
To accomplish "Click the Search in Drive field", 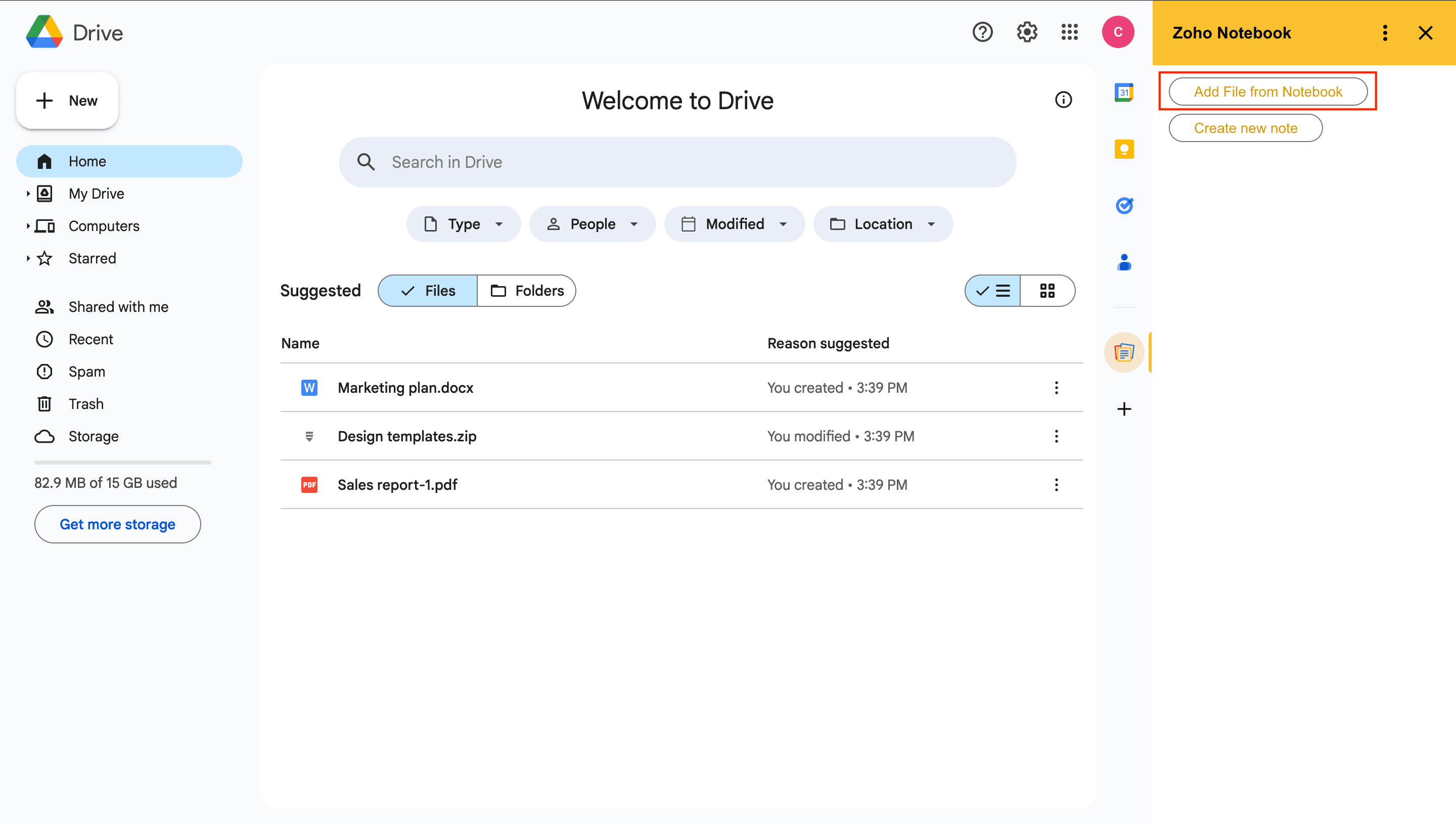I will pos(677,162).
